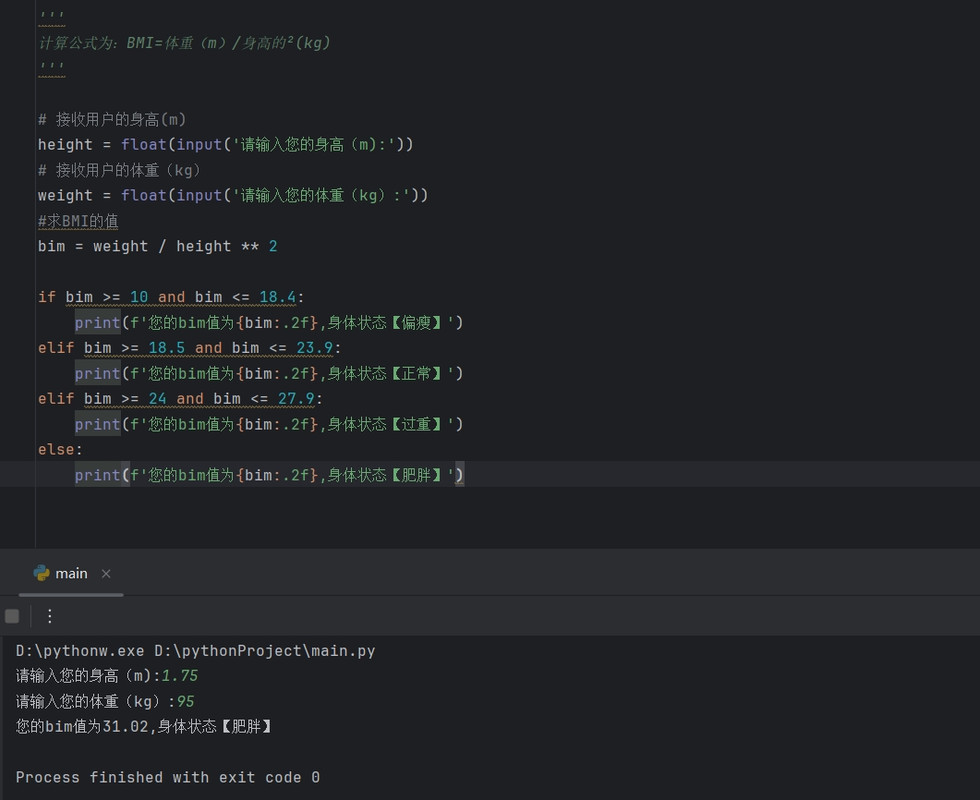Click console input value 95
Screen dimensions: 980x800
186,701
